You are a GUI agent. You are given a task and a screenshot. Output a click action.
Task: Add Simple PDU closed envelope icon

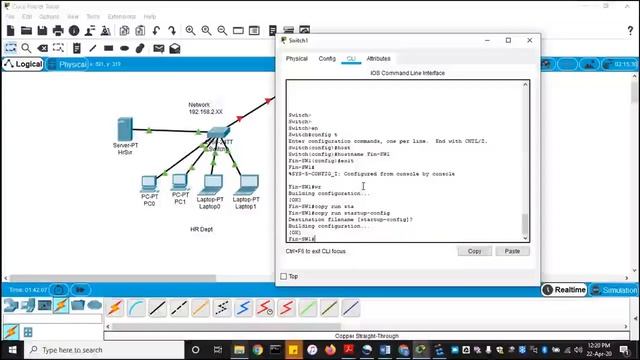pos(158,49)
